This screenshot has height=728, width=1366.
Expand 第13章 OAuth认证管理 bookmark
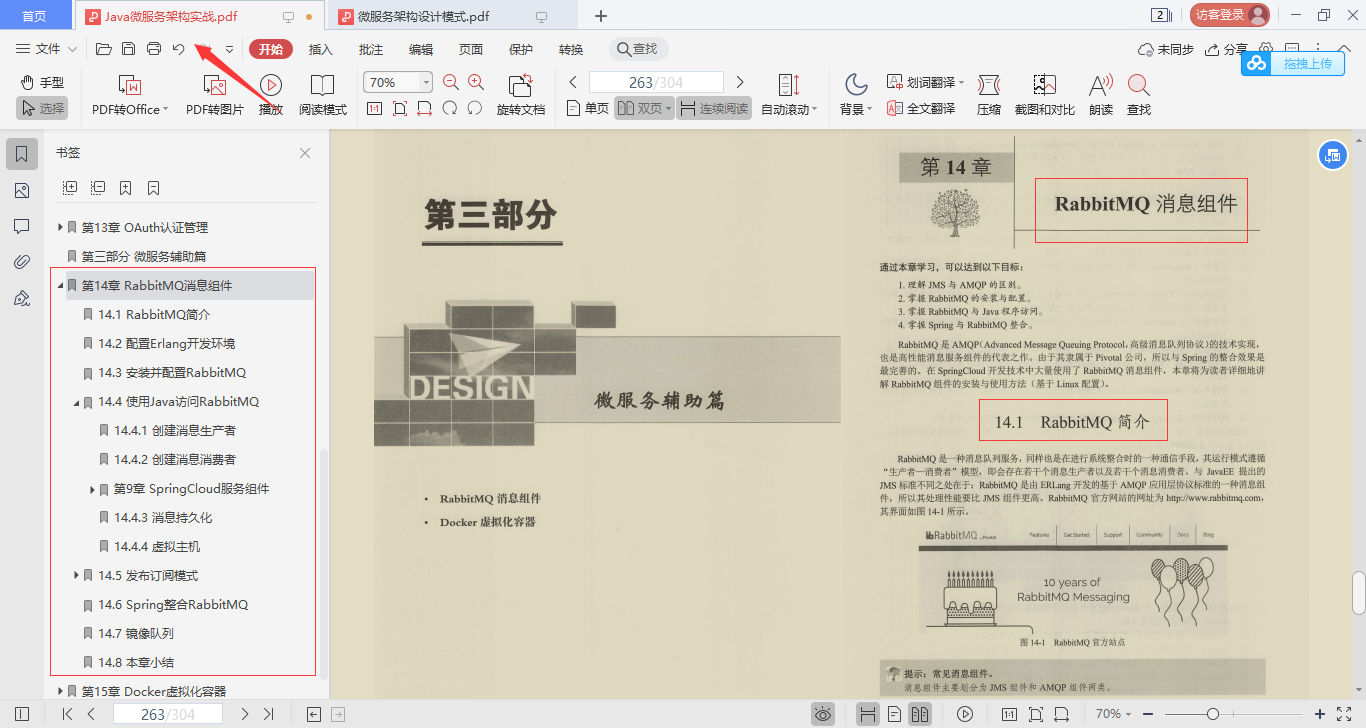click(x=60, y=228)
